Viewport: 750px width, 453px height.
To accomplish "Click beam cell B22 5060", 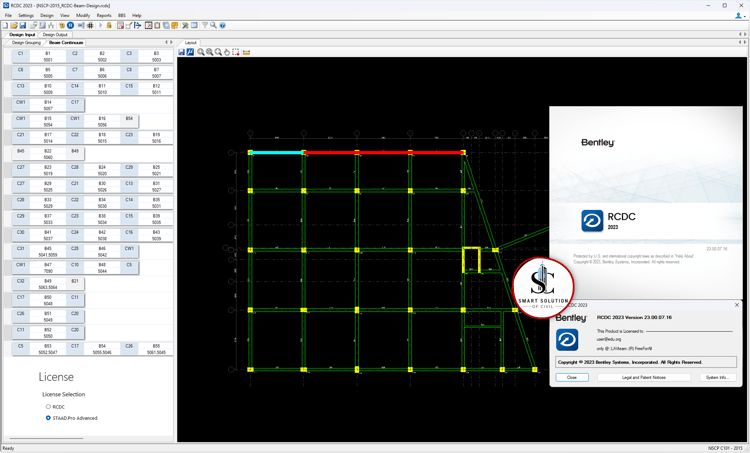I will point(48,154).
